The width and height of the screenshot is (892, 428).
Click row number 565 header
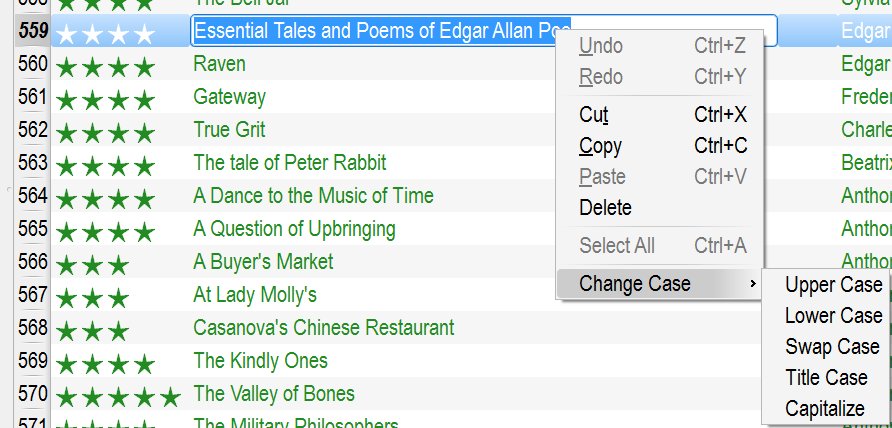coord(32,229)
